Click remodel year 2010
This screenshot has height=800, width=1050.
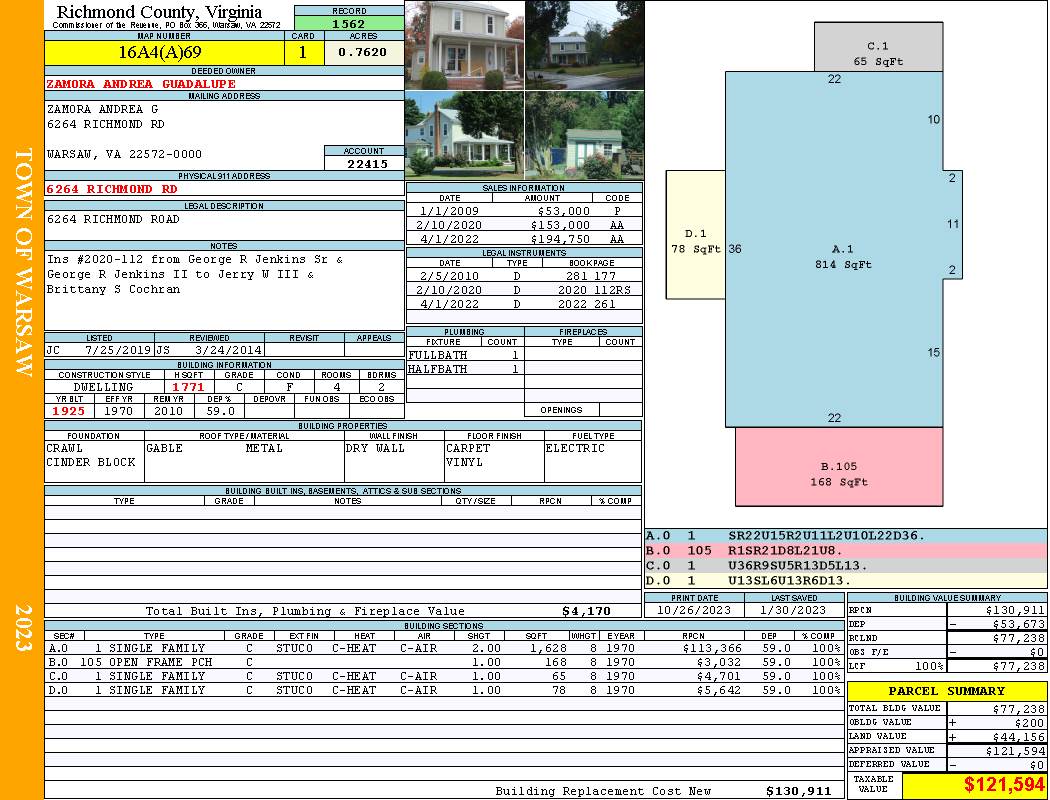(168, 411)
